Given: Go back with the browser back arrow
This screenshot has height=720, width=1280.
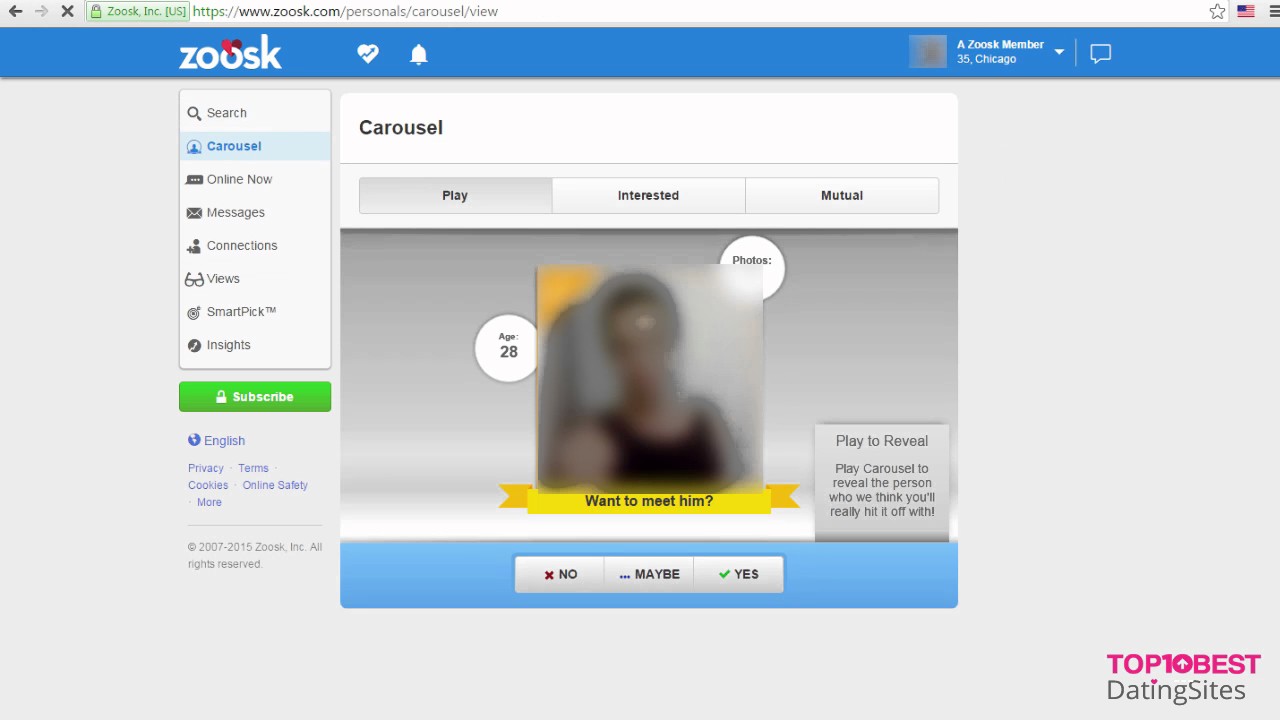Looking at the screenshot, I should click(15, 11).
